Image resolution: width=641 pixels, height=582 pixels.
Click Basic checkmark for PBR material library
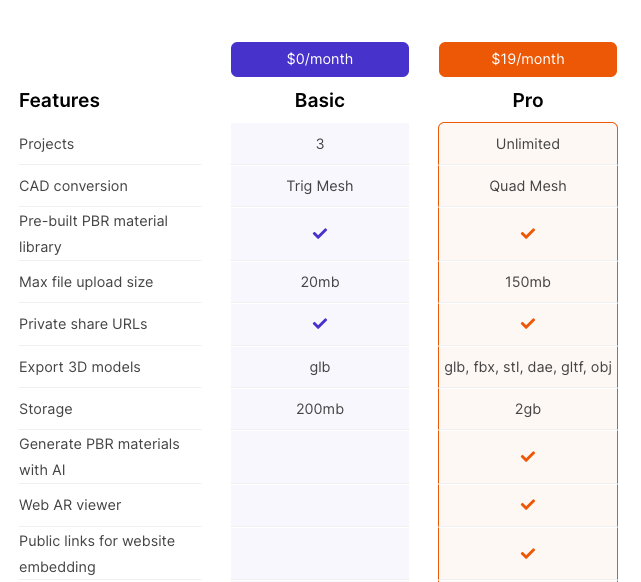(x=320, y=233)
